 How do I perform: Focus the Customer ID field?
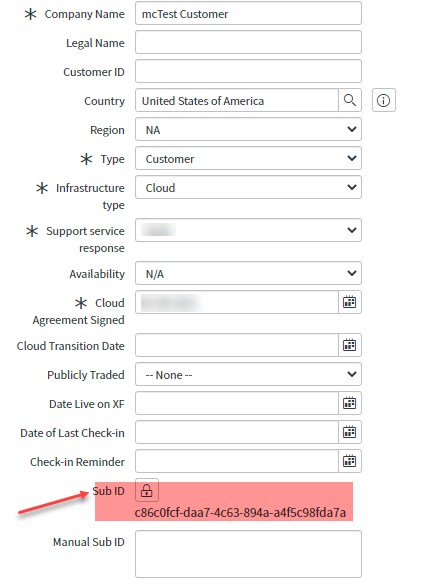tap(248, 71)
